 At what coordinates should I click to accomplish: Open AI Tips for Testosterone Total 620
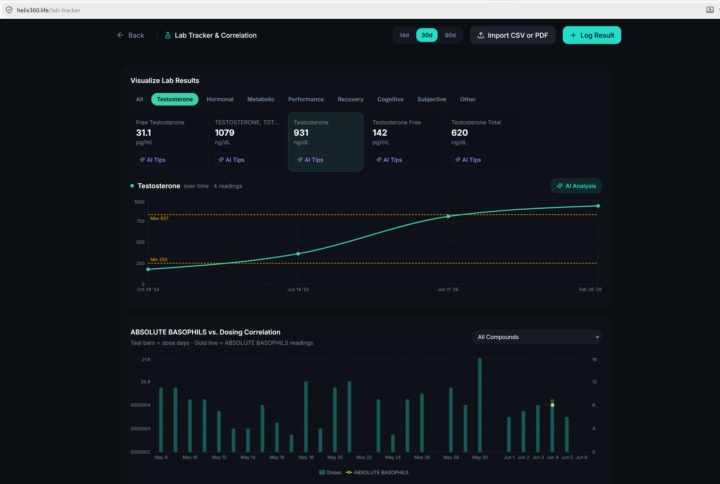pos(468,160)
